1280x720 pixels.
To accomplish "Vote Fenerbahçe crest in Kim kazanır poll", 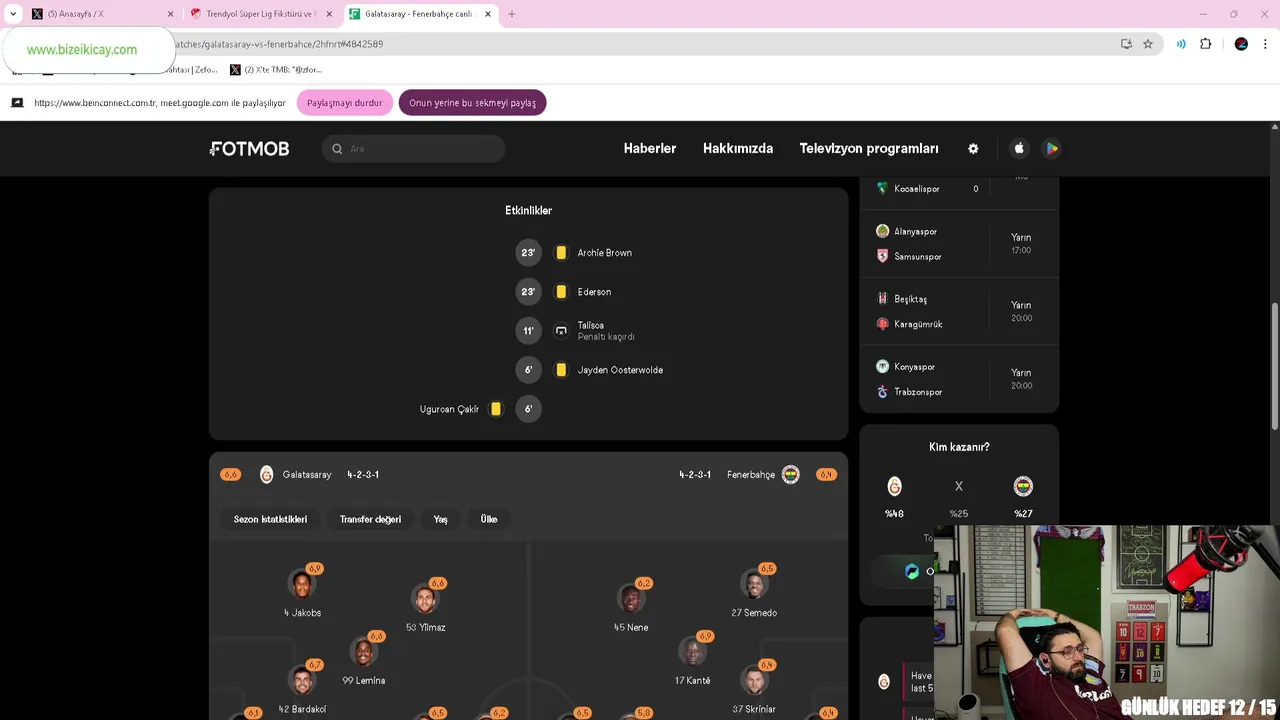I will pos(1023,487).
